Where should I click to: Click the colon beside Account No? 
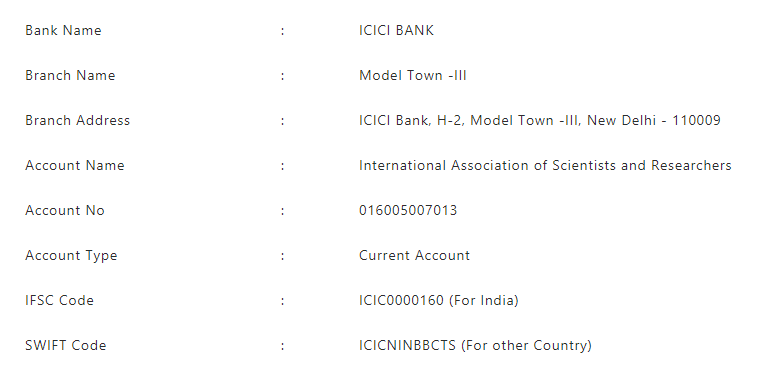point(282,211)
